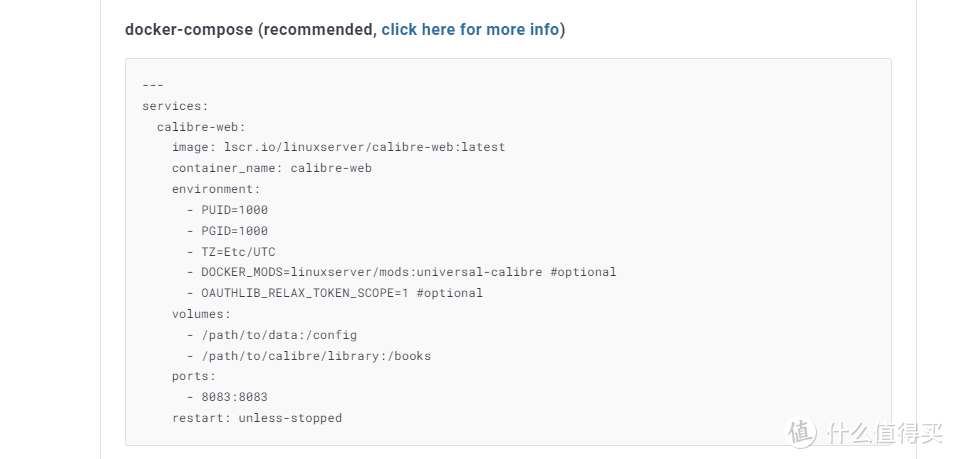Click the container_name: calibre-web line
Screen dimensions: 954x459
[x=271, y=168]
